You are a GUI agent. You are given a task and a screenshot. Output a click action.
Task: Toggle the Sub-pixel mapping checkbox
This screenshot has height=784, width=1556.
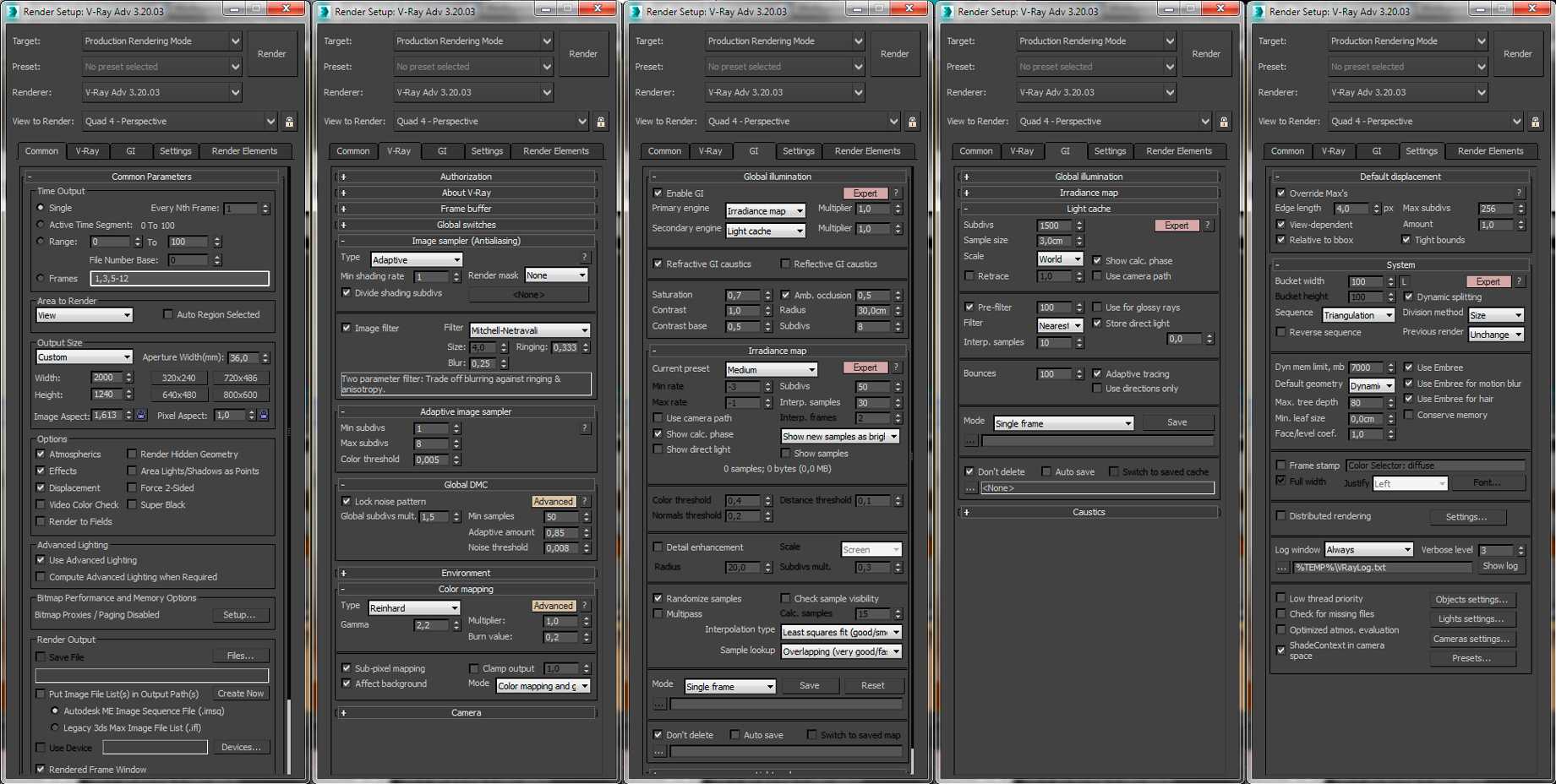pos(347,668)
